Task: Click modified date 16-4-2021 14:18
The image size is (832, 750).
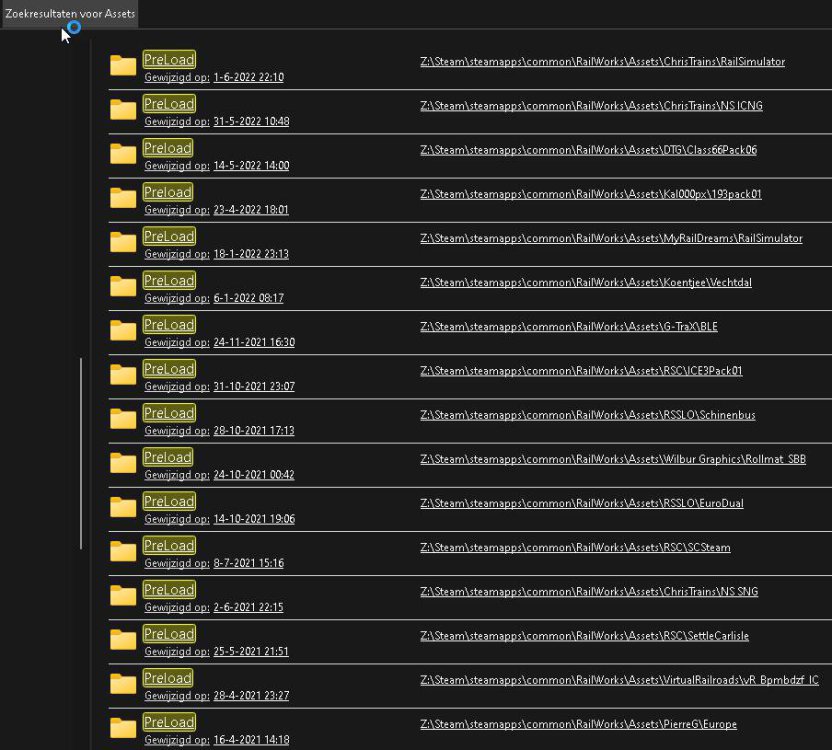Action: click(x=251, y=740)
